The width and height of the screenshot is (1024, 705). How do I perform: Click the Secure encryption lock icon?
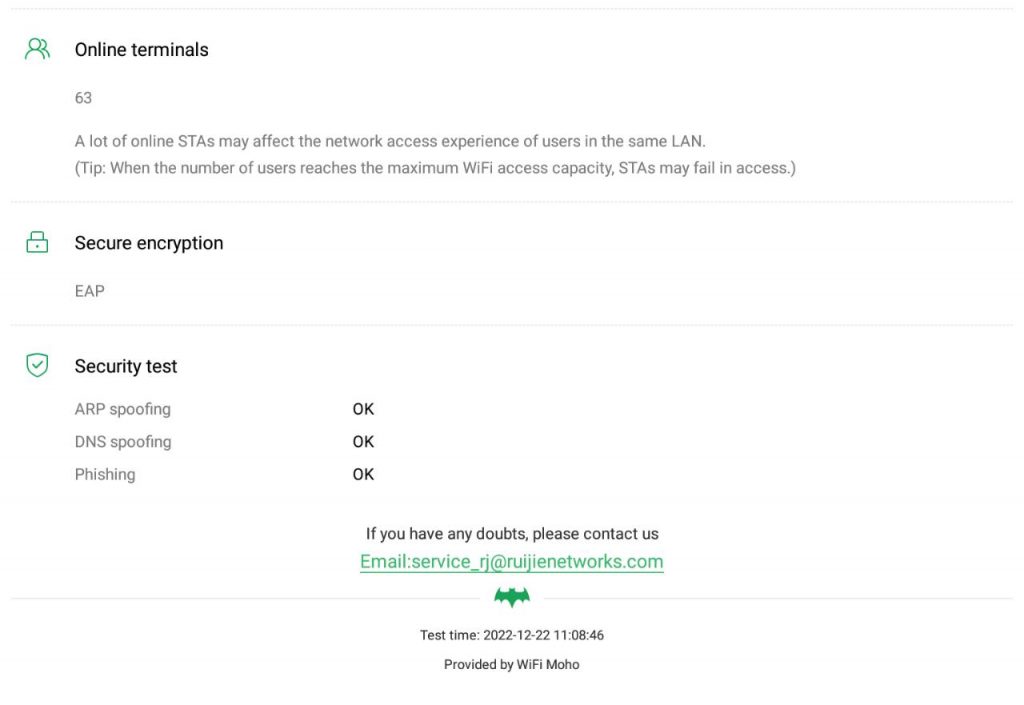tap(37, 243)
